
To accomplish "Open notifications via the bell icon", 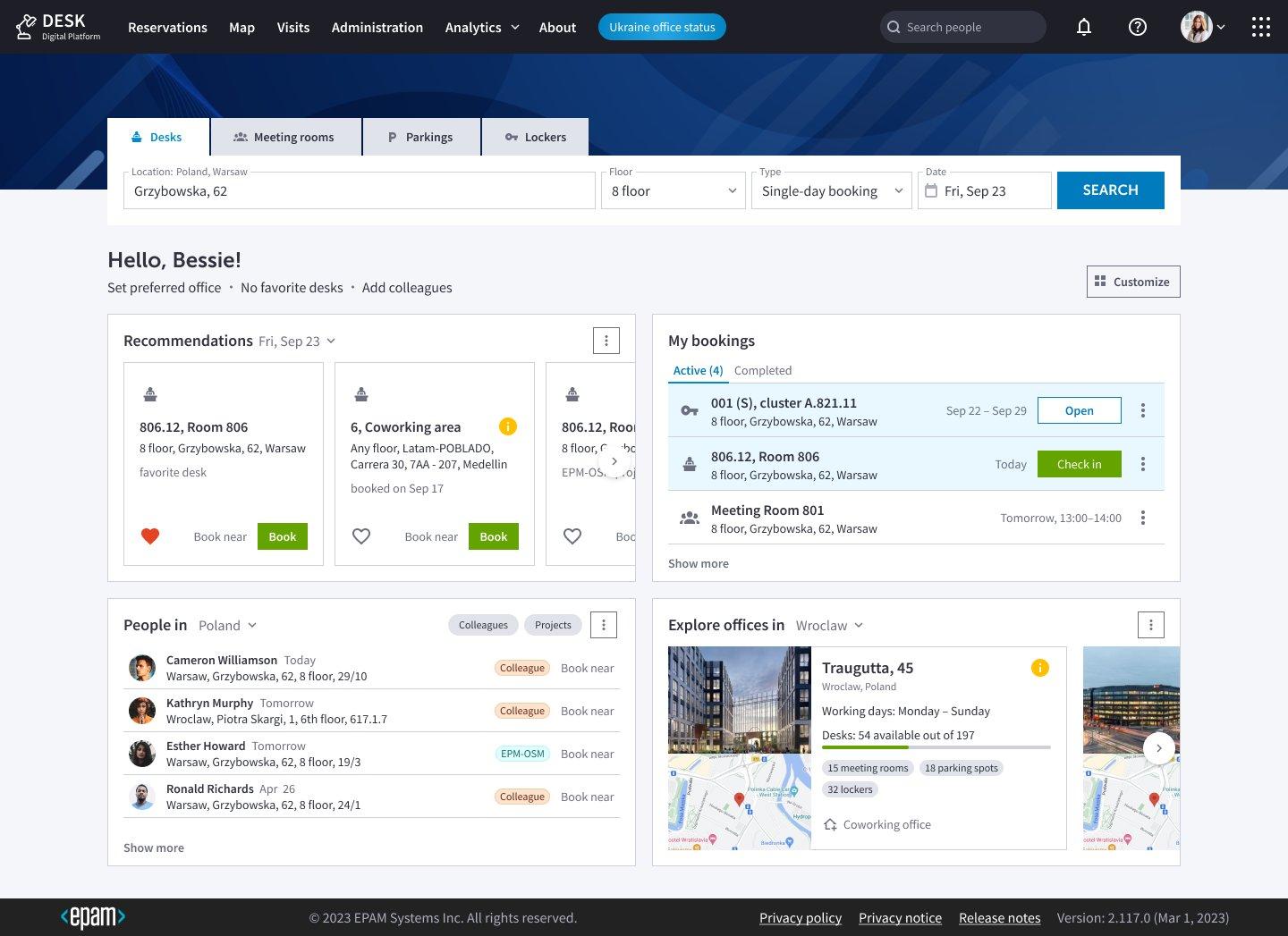I will 1084,27.
